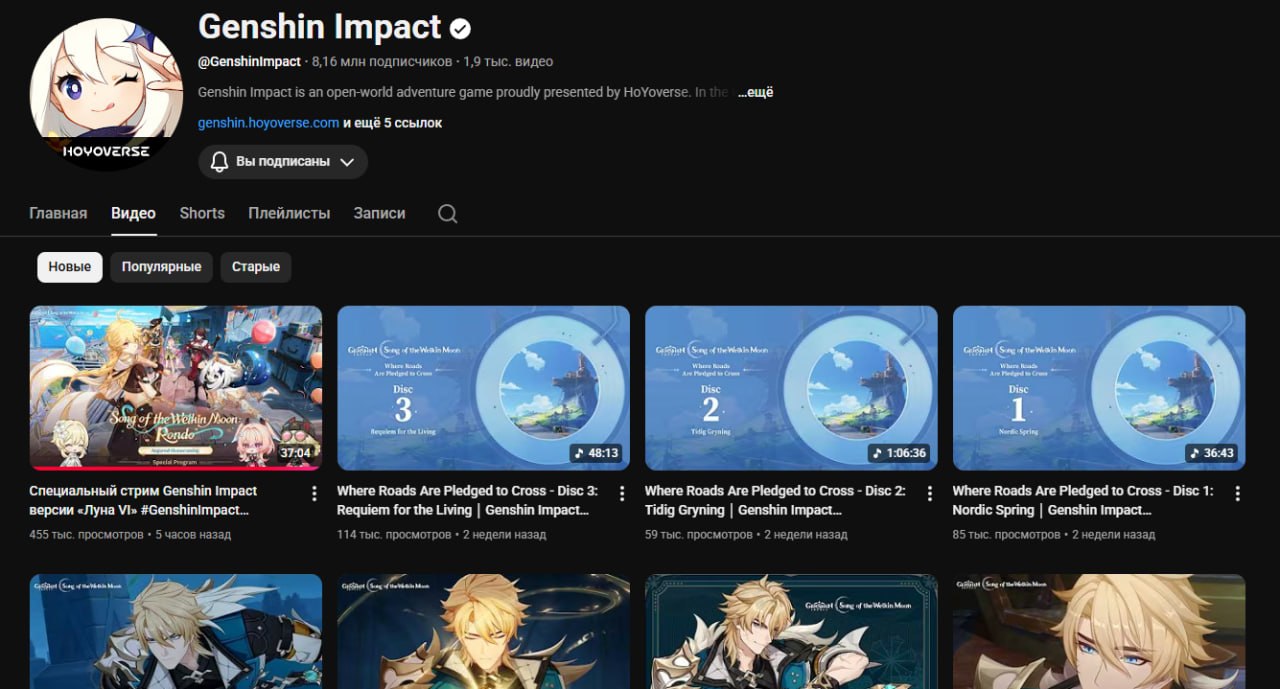Click the Genshin Impact channel avatar
Viewport: 1280px width, 689px height.
[106, 92]
